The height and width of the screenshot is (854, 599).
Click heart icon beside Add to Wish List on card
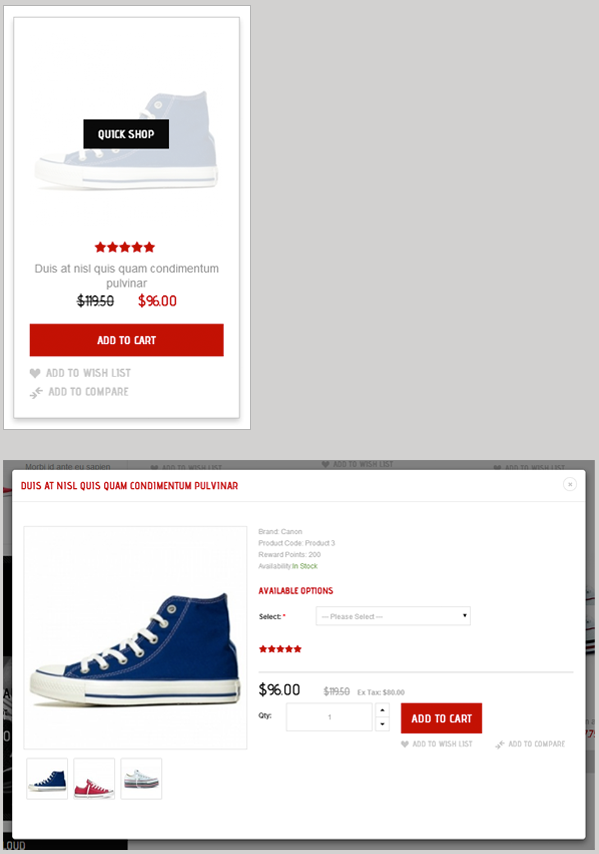click(x=35, y=373)
